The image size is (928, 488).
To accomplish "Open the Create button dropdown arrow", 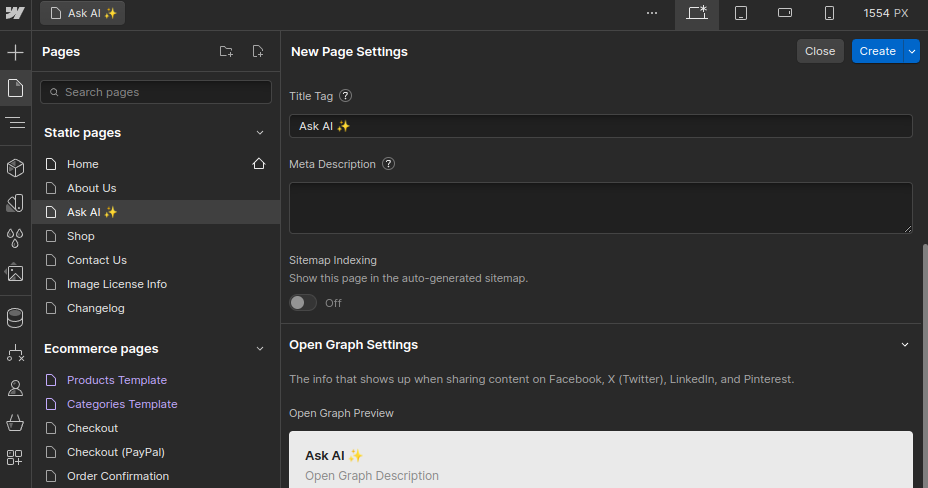I will [x=911, y=51].
